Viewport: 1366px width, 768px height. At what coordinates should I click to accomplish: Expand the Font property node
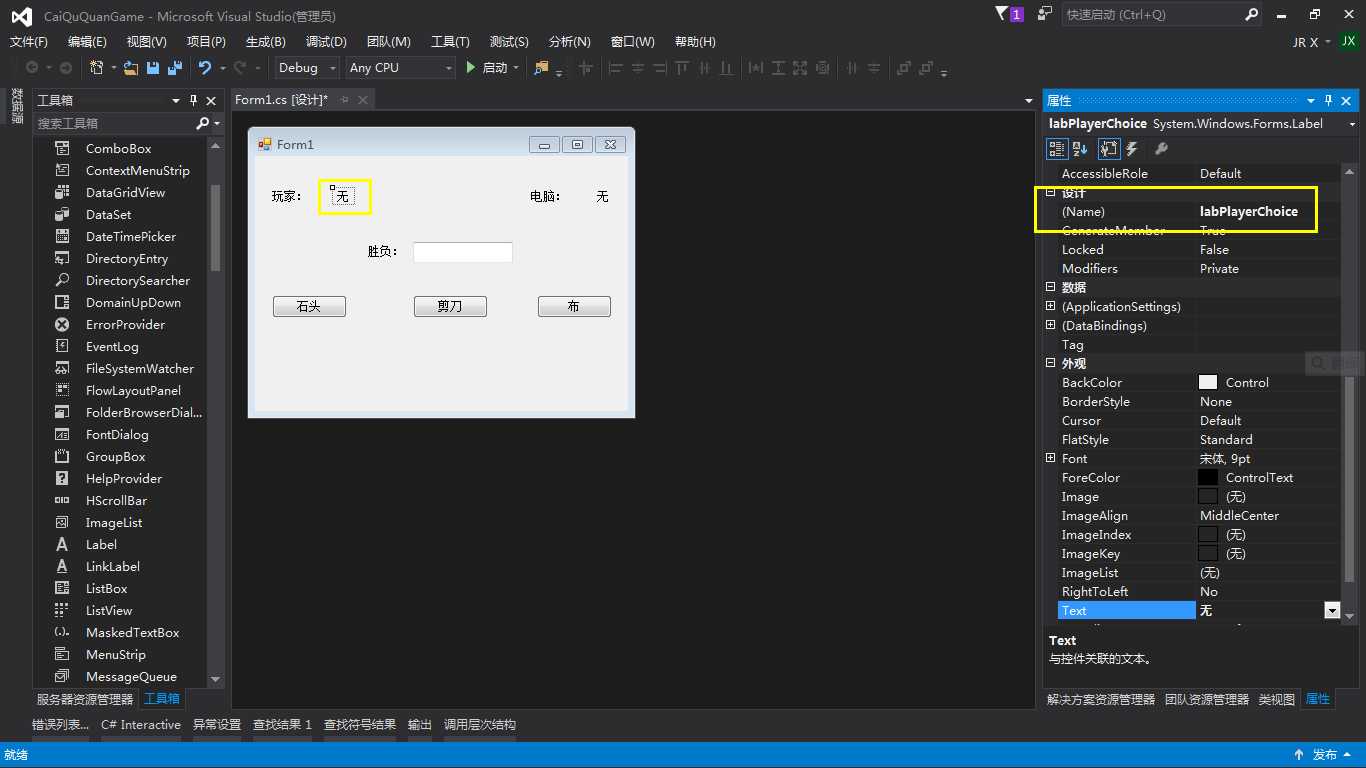pyautogui.click(x=1050, y=458)
